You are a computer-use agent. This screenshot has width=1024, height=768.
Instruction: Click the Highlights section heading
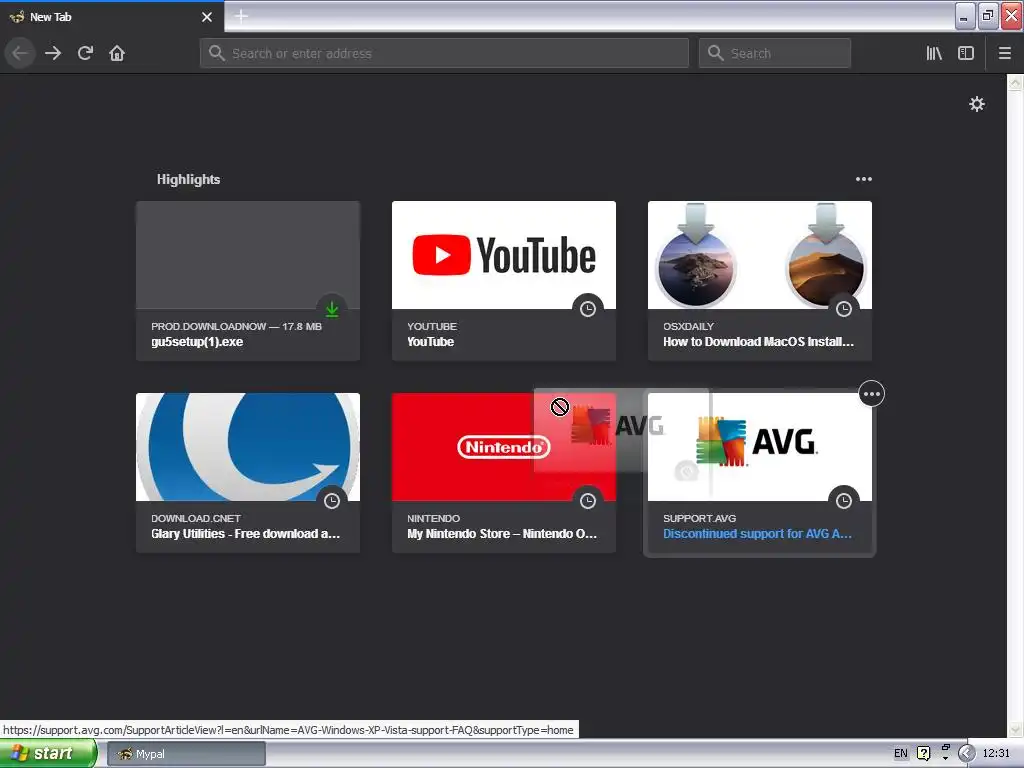188,179
